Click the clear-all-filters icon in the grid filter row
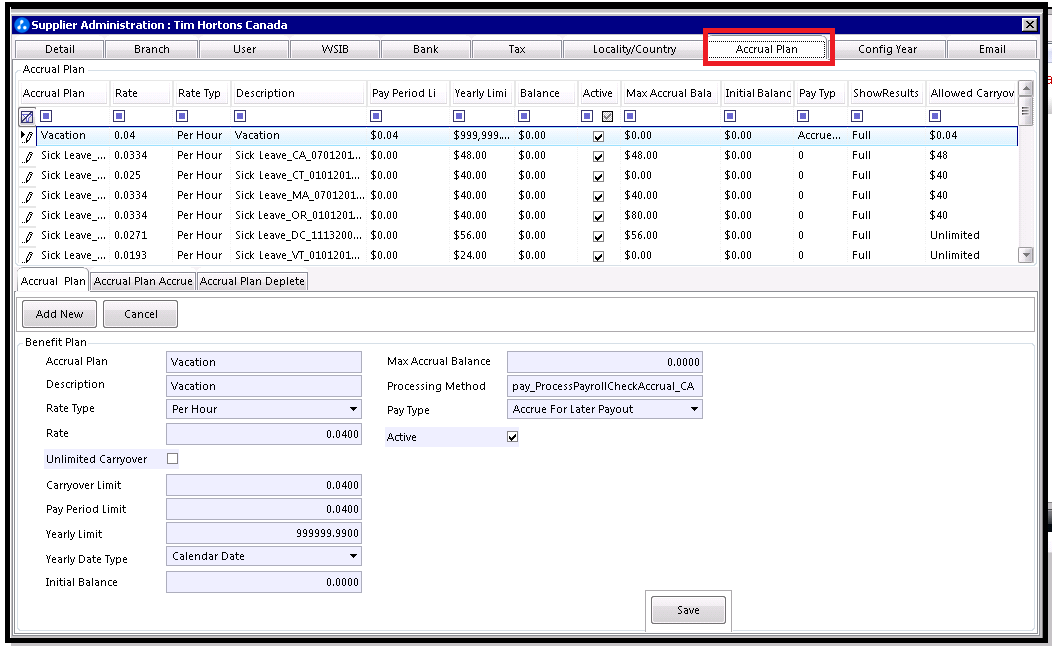This screenshot has height=647, width=1052. pos(27,117)
